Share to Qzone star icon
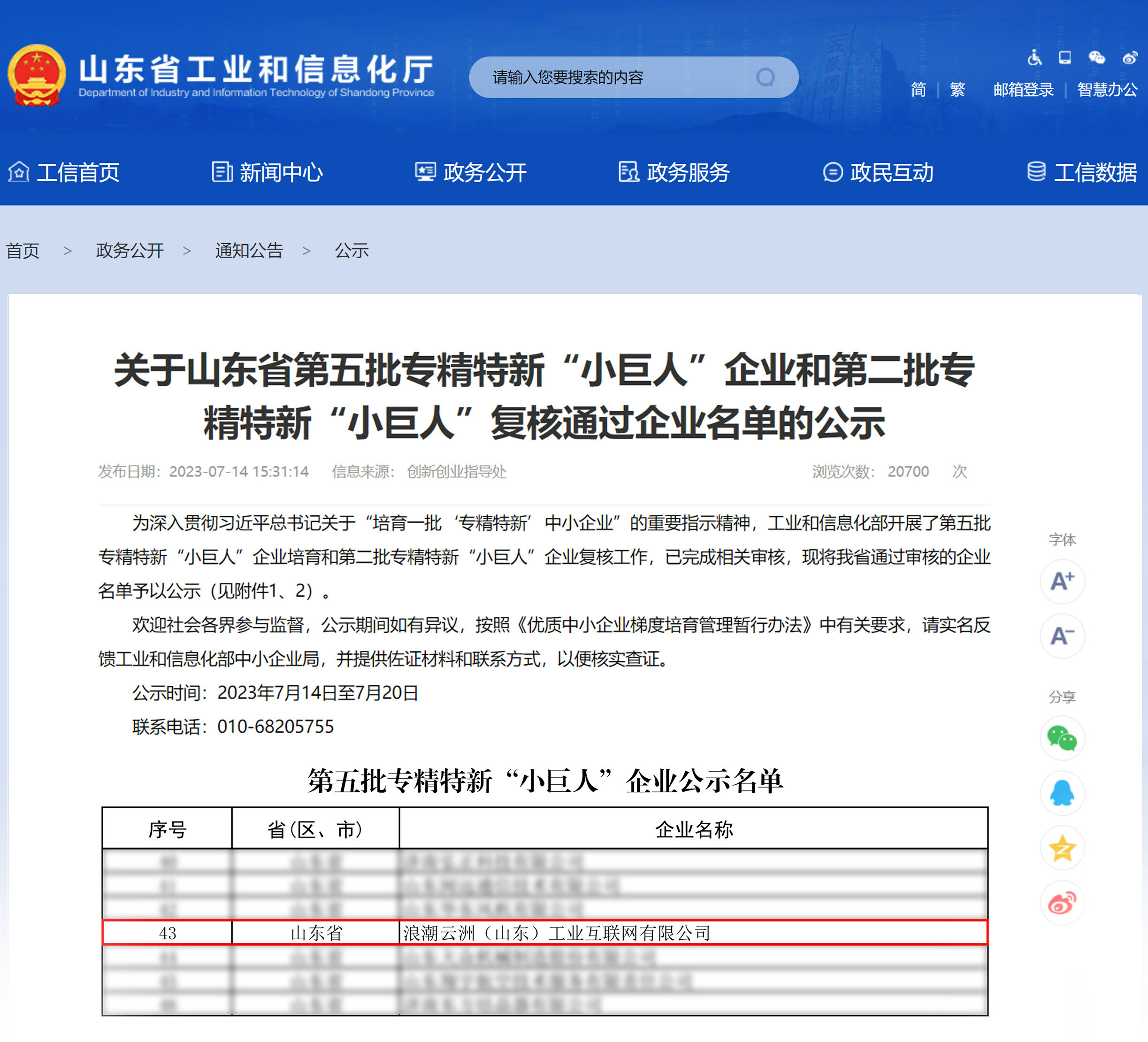 pos(1062,849)
